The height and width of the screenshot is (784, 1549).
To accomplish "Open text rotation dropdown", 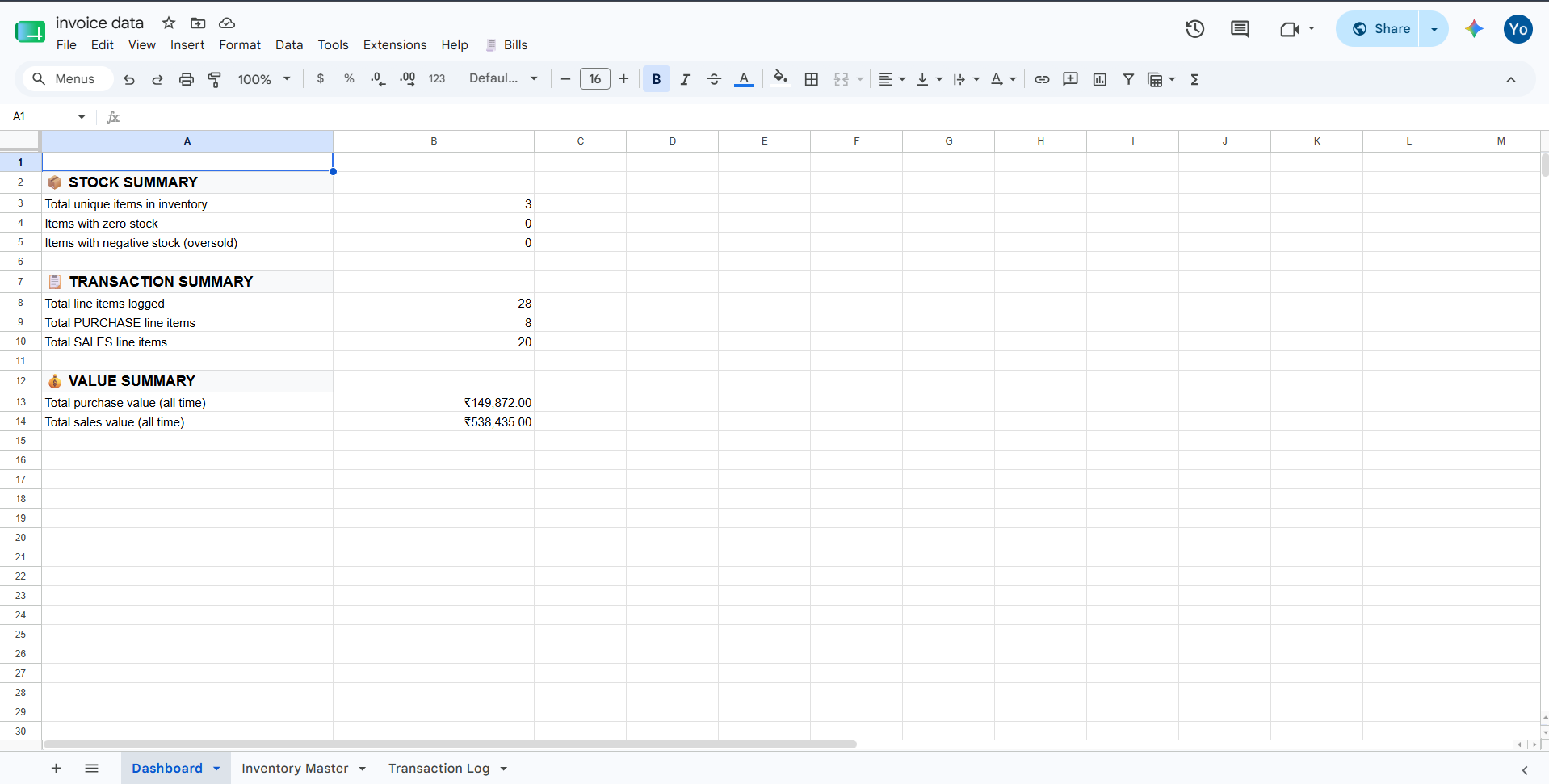I will pos(1003,79).
